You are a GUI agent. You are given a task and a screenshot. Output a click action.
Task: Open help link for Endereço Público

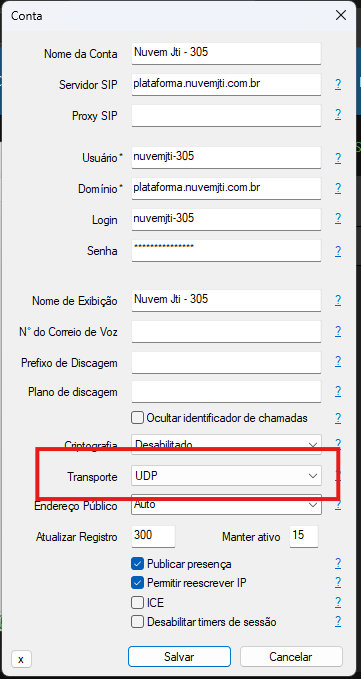click(338, 505)
